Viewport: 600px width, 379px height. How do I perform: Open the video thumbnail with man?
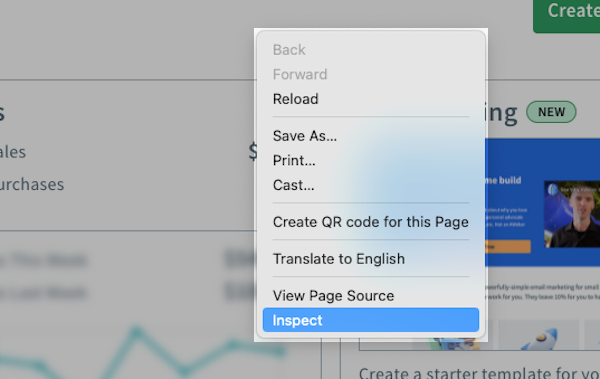pyautogui.click(x=572, y=214)
